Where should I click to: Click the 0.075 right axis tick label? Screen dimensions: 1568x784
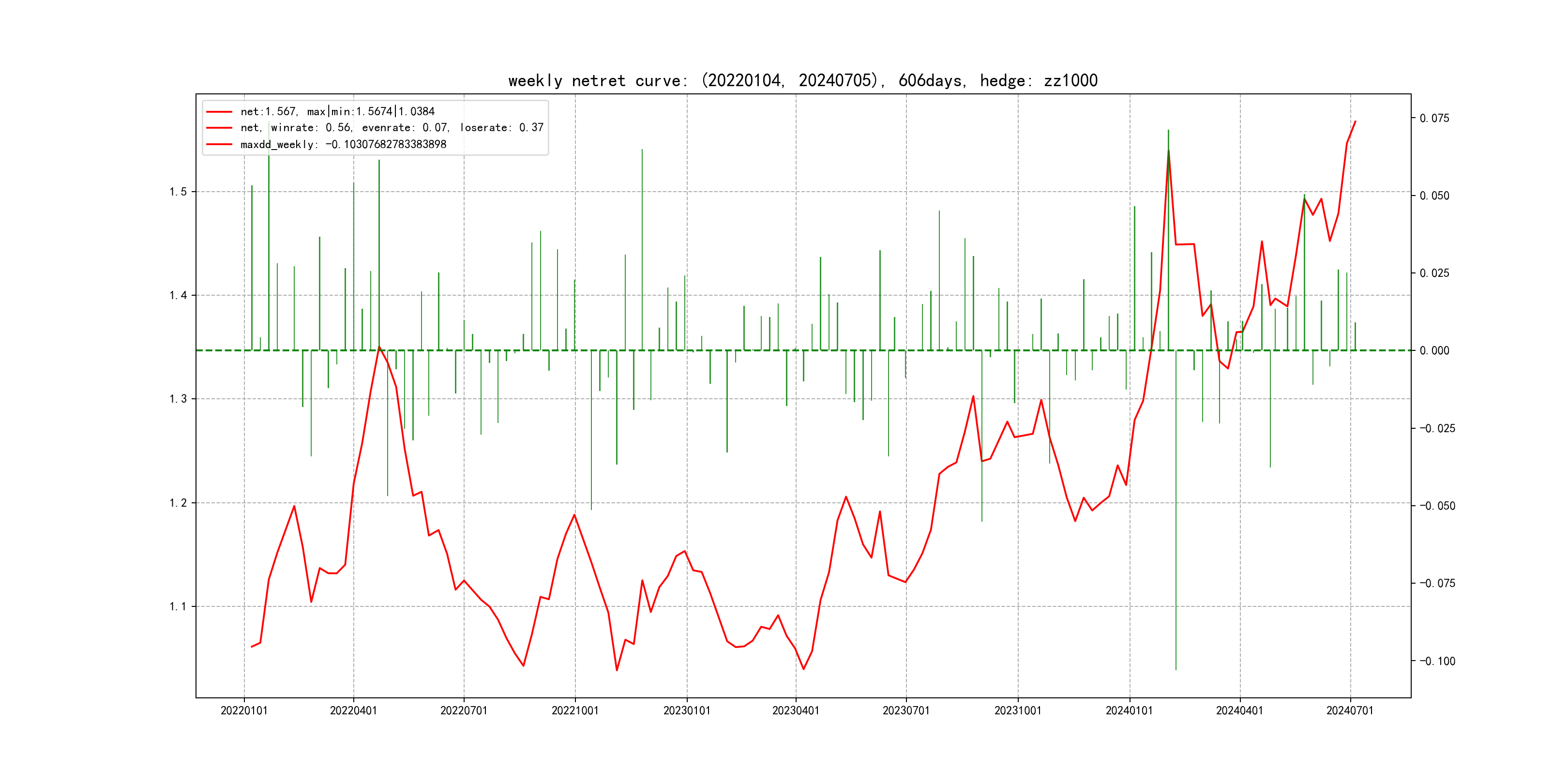pos(1435,118)
